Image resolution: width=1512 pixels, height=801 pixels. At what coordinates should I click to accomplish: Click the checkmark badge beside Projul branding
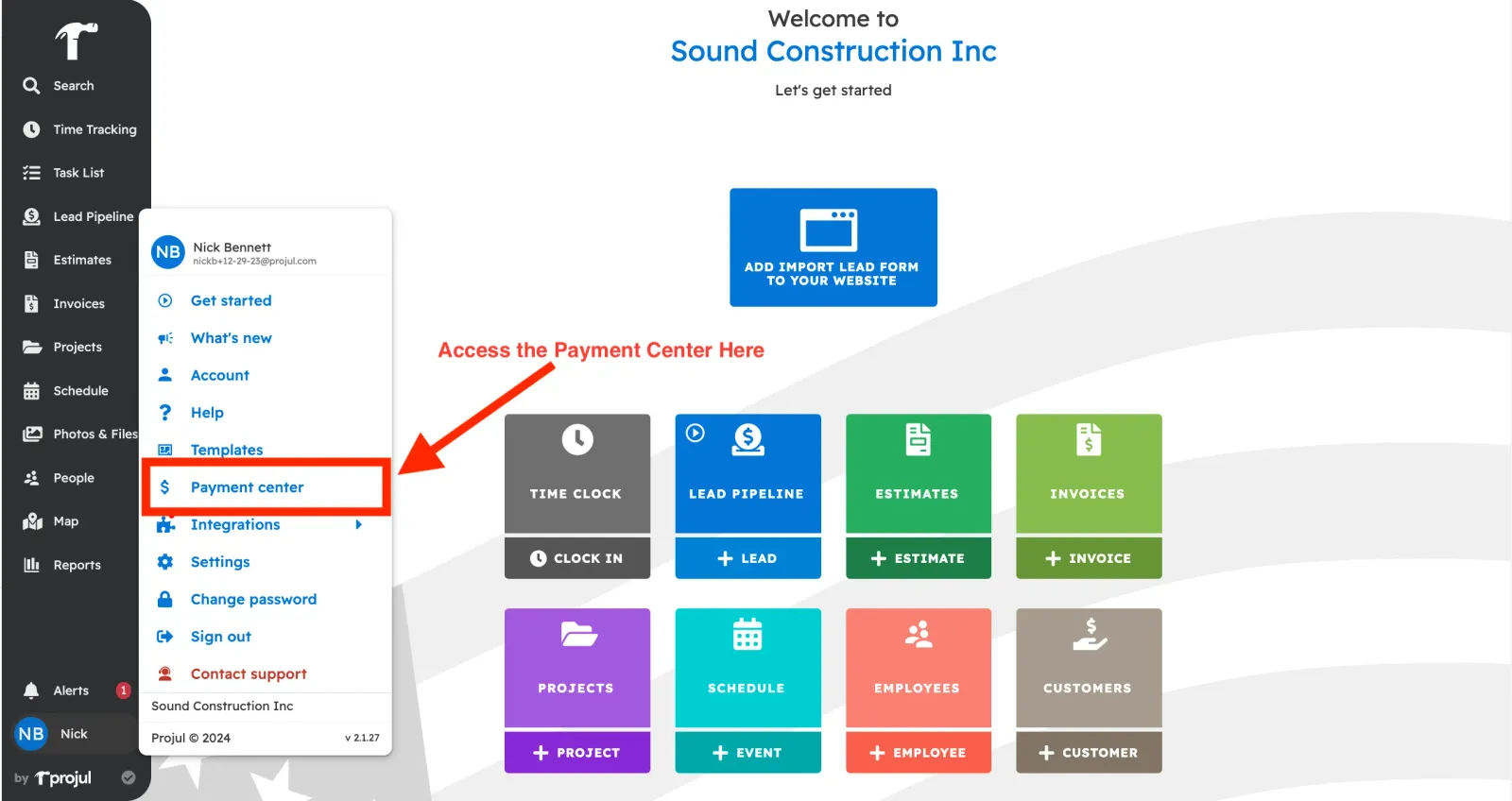(129, 778)
